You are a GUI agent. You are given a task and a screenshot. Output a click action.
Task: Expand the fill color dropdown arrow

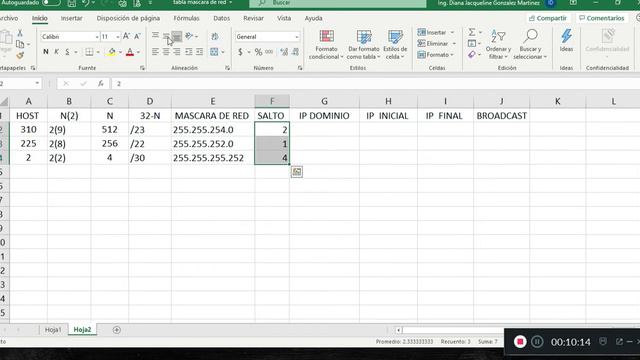(x=120, y=52)
